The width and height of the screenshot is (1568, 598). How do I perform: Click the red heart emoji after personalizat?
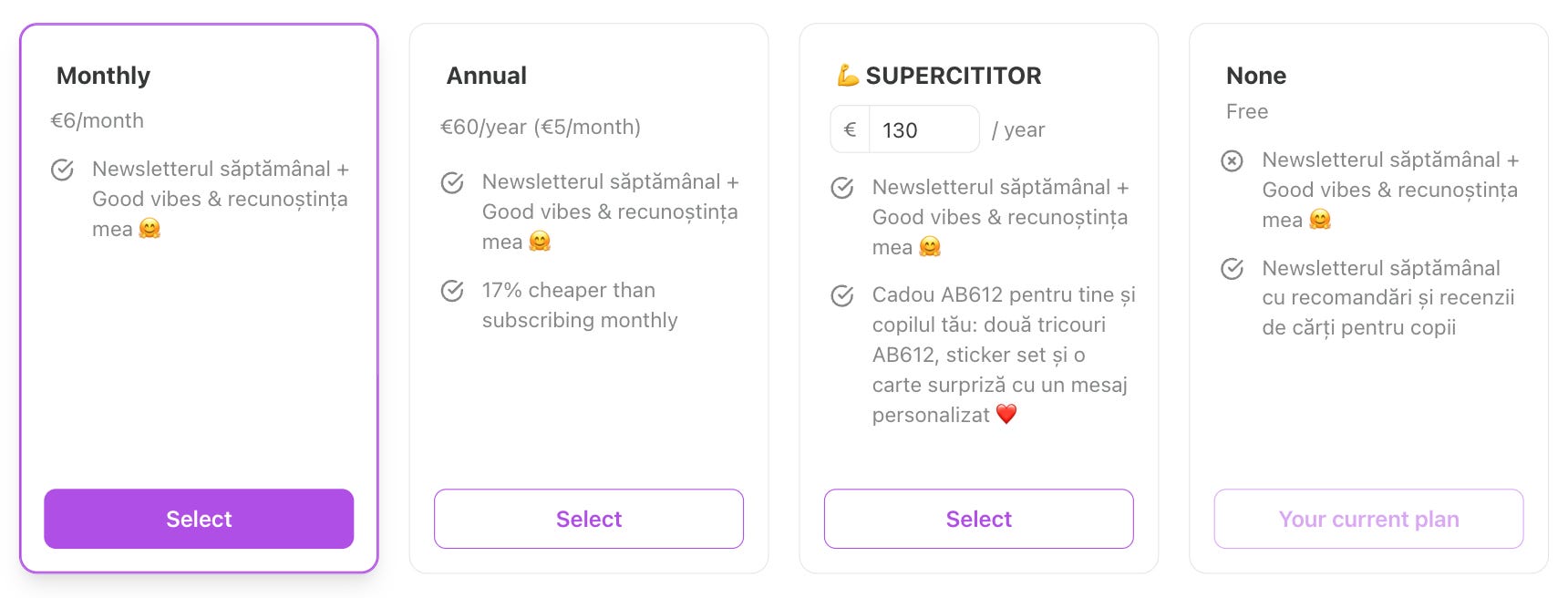[1006, 415]
